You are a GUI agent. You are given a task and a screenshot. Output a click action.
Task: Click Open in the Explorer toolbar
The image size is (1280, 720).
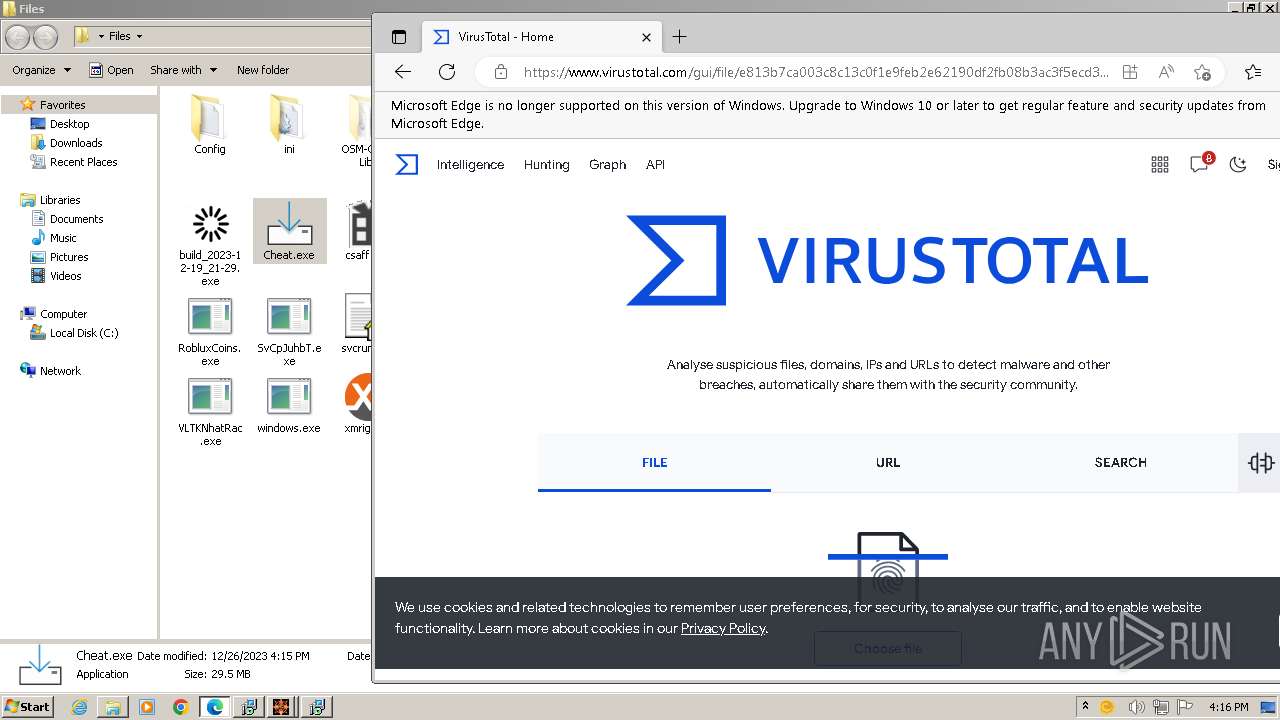111,70
